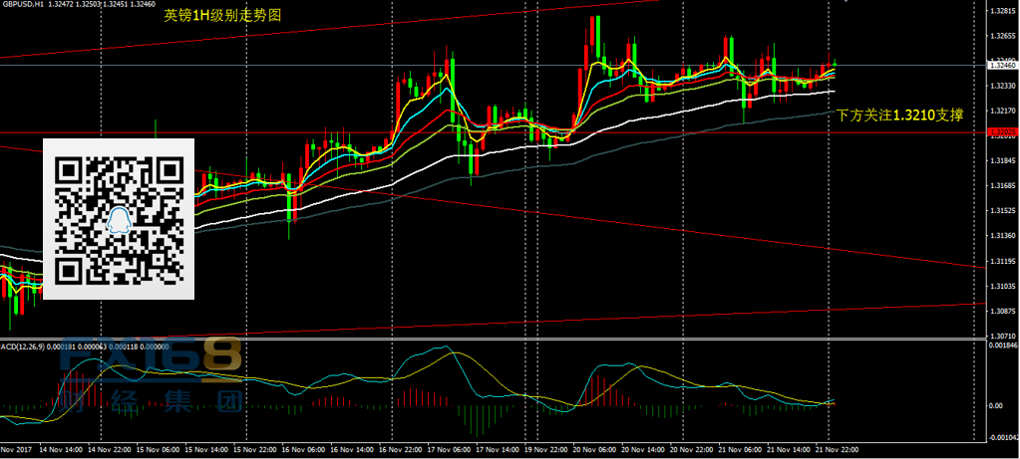1020x459 pixels.
Task: Click the 1.32815 price axis label
Action: (1001, 11)
